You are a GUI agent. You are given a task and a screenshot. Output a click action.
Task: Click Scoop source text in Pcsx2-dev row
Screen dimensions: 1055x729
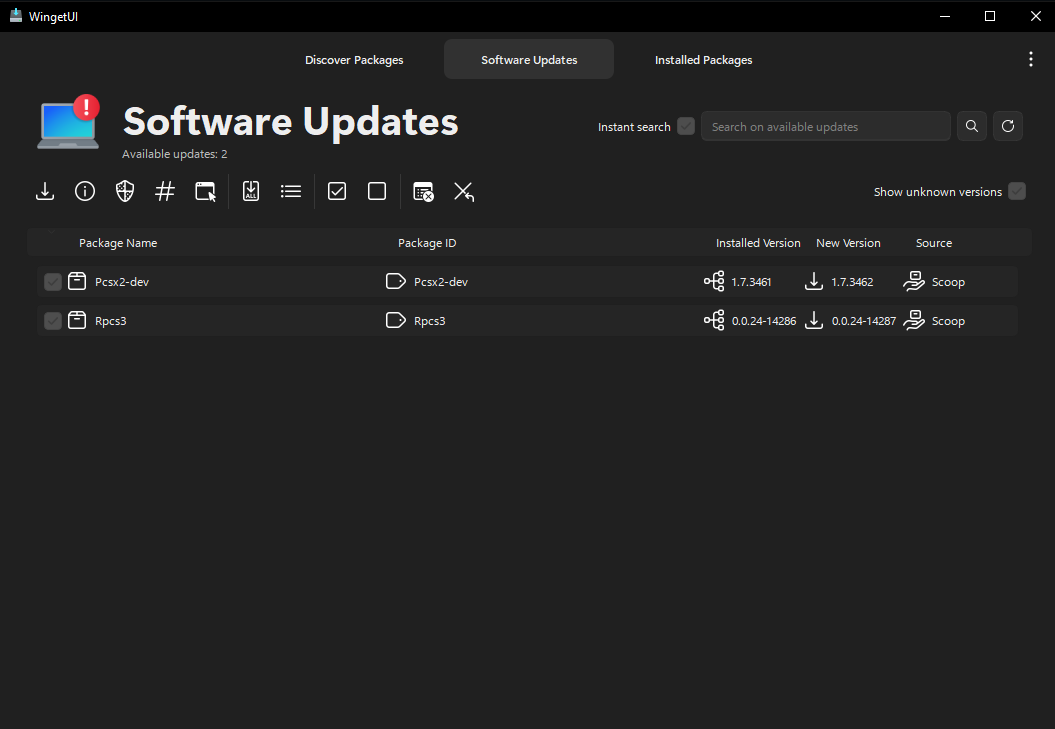pos(948,282)
